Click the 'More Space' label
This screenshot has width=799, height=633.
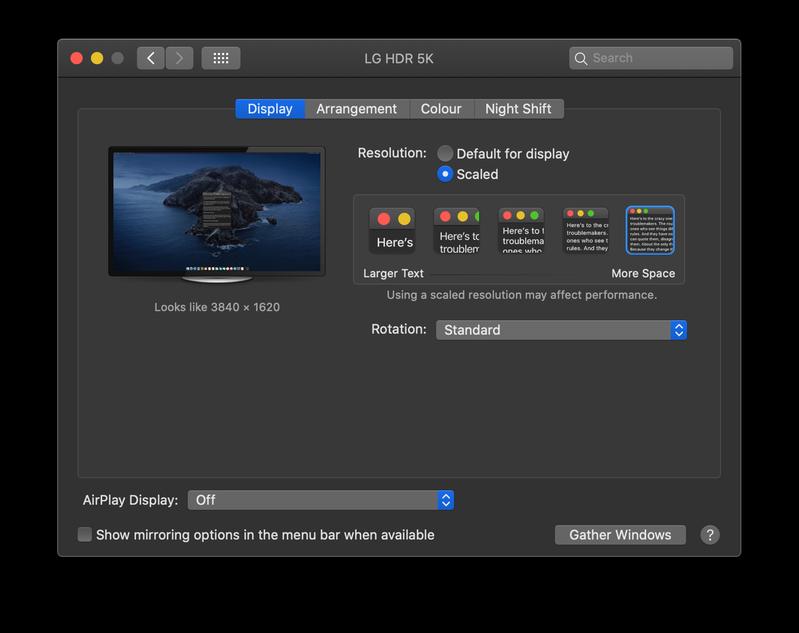click(x=643, y=273)
